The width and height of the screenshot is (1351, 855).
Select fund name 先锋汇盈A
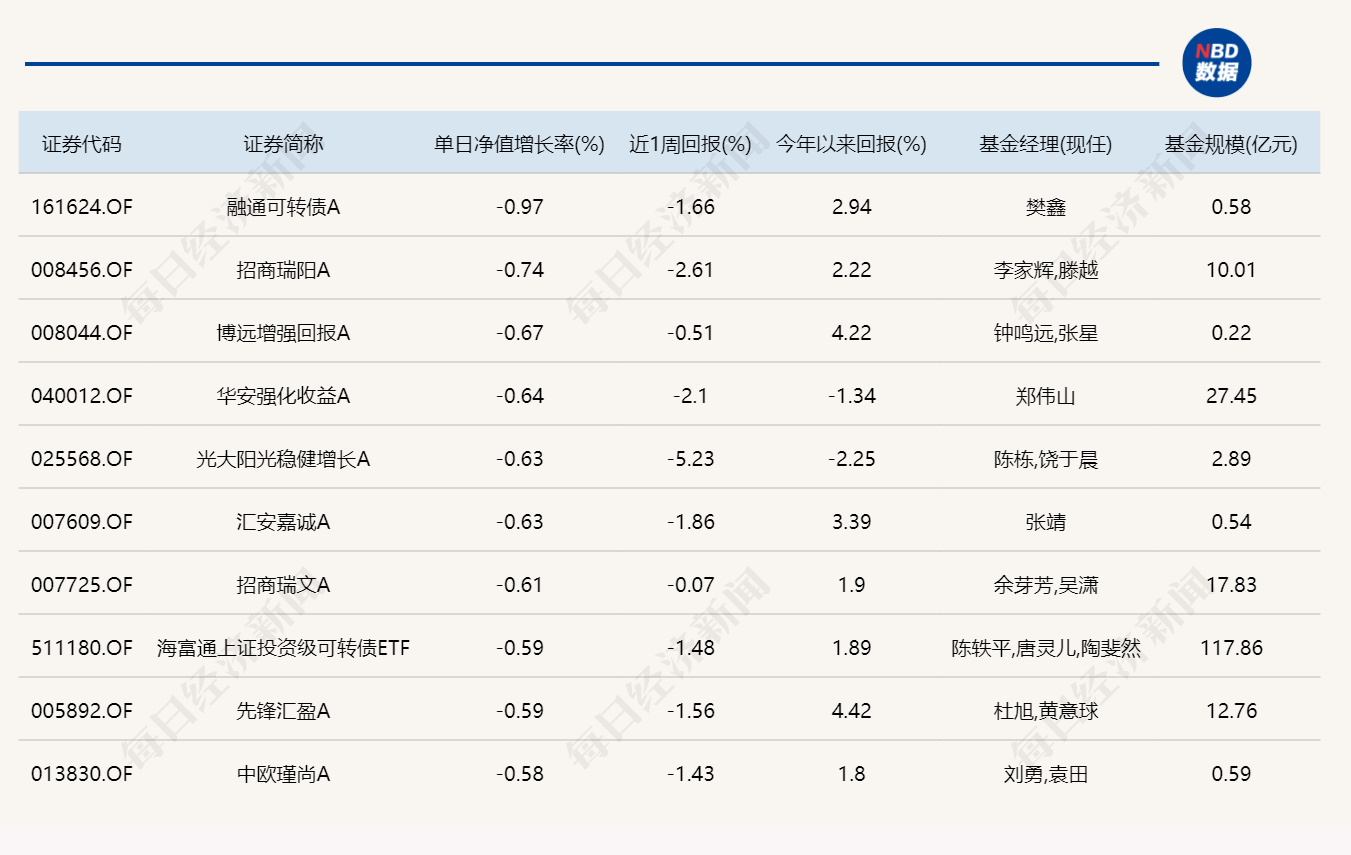(284, 711)
